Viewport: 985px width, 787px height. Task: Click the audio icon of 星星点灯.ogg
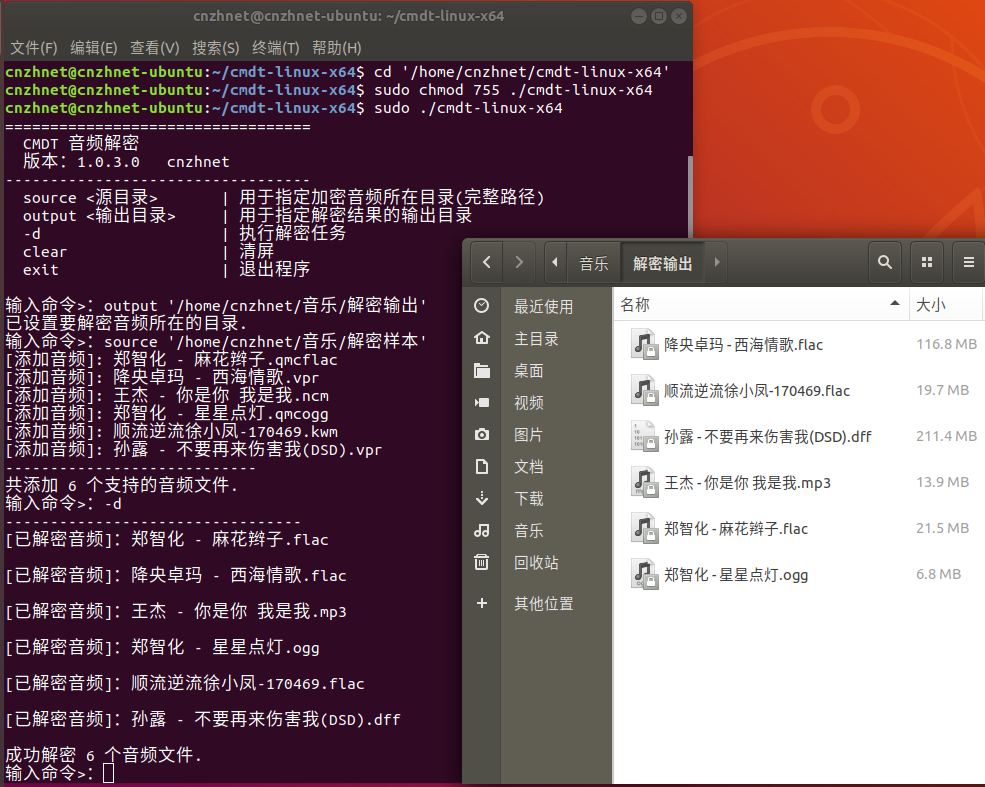[x=644, y=575]
